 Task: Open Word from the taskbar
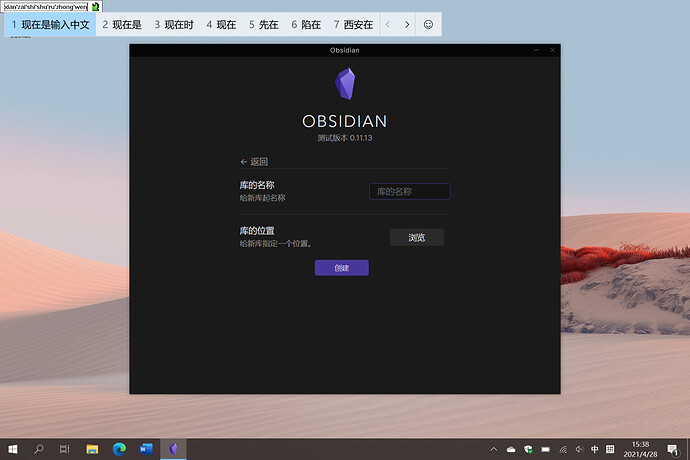(x=146, y=449)
